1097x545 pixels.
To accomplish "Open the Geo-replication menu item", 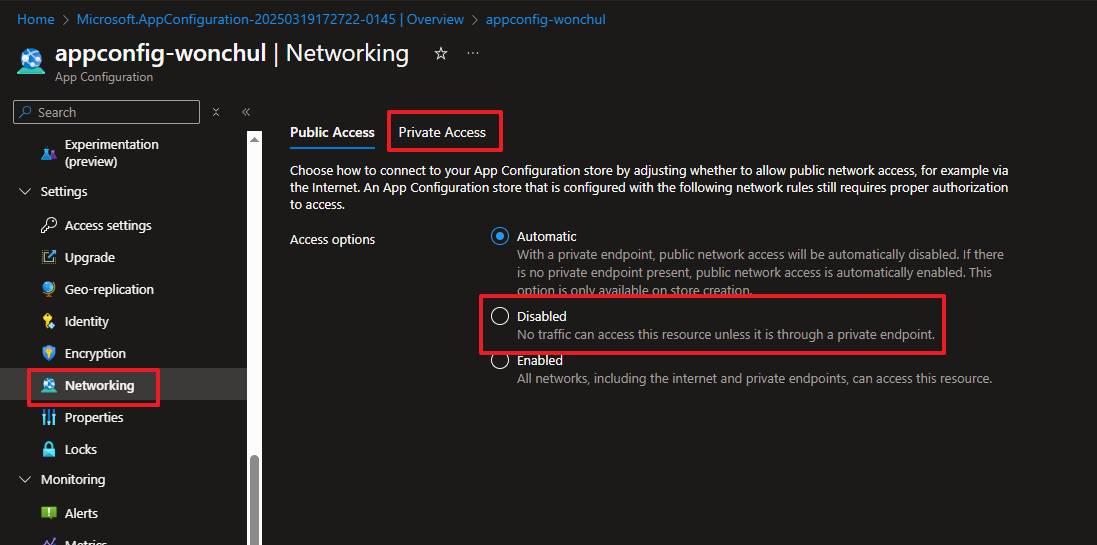I will pyautogui.click(x=109, y=289).
